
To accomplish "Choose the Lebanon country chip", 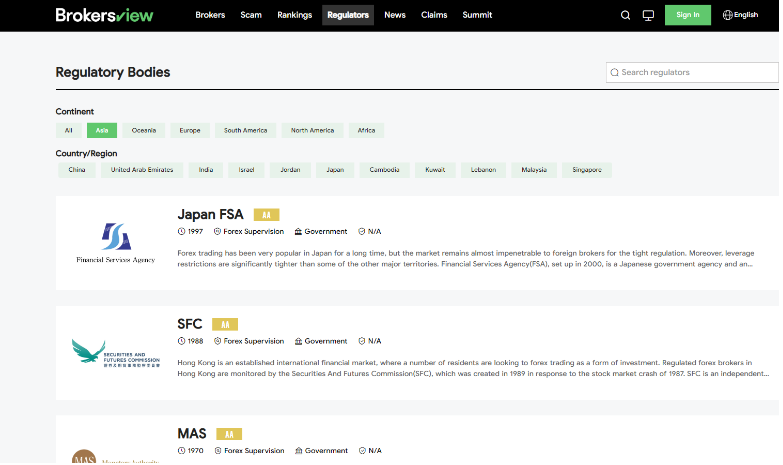I will pos(483,170).
